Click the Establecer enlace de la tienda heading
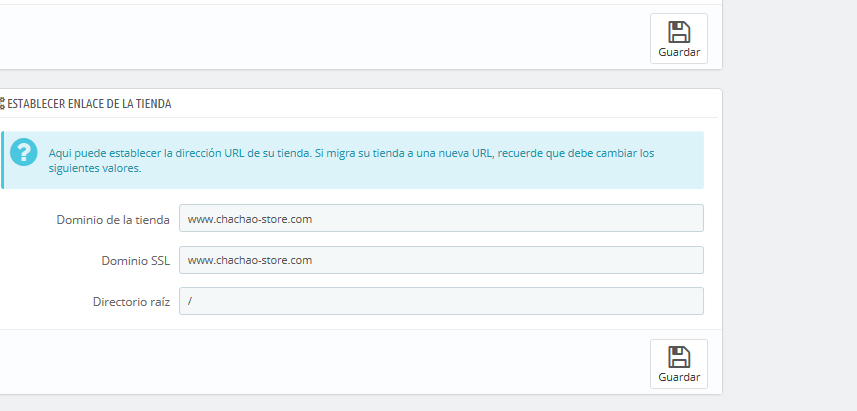The height and width of the screenshot is (411, 857). coord(89,103)
